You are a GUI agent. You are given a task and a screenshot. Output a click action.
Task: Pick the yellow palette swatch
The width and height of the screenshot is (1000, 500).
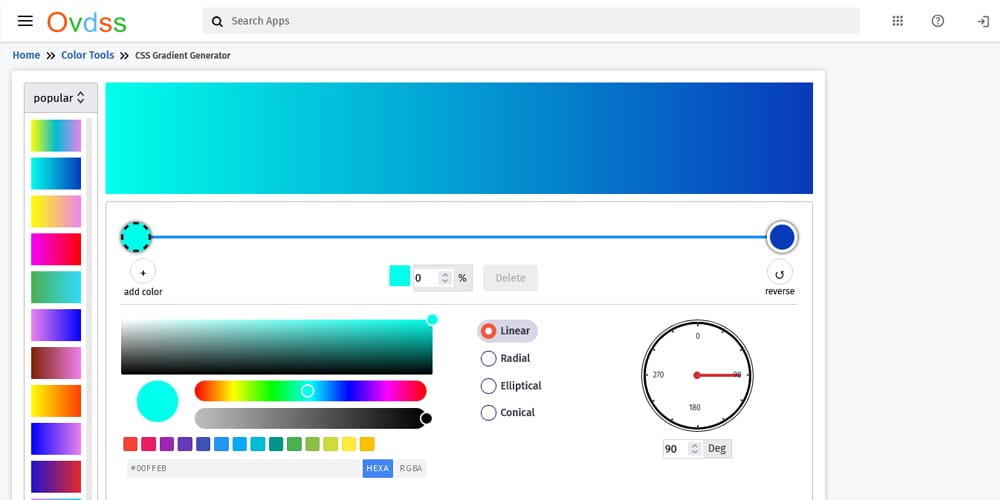[349, 444]
